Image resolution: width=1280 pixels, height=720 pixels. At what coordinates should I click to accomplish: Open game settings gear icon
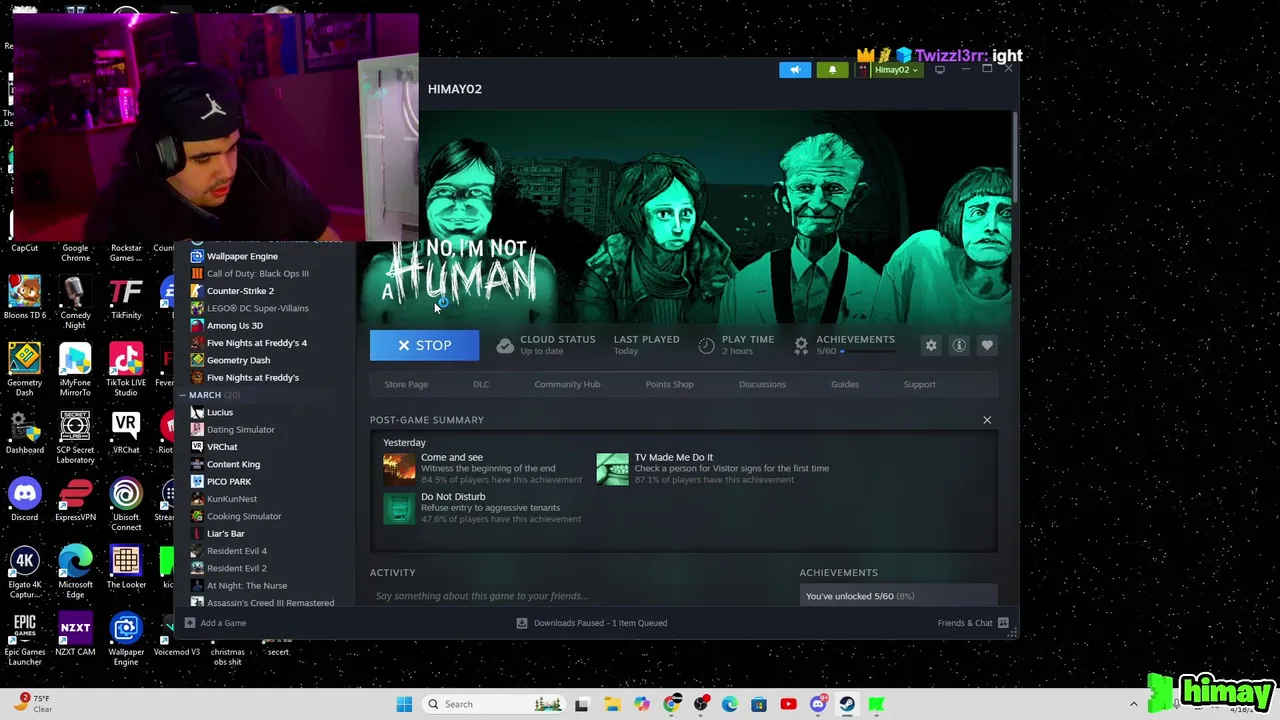click(x=931, y=345)
